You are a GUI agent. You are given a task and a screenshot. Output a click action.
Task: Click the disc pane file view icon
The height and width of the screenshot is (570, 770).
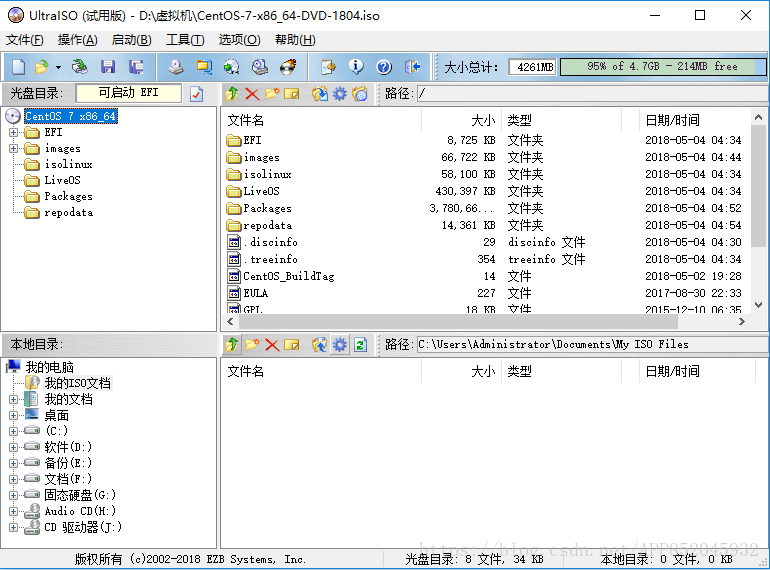point(360,93)
